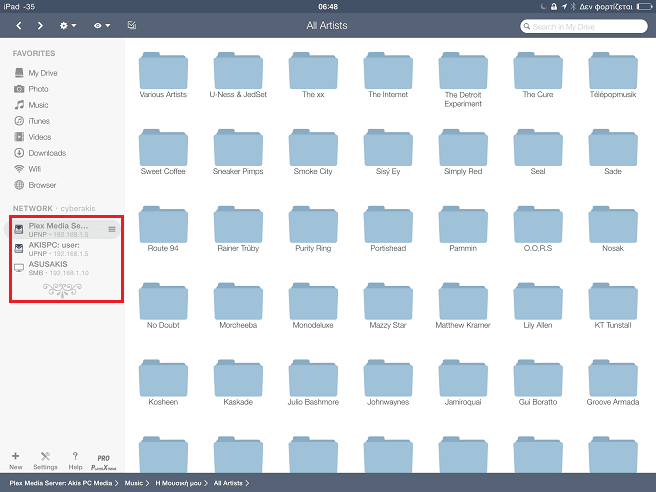Click the New plus button
The image size is (656, 492).
tap(16, 459)
